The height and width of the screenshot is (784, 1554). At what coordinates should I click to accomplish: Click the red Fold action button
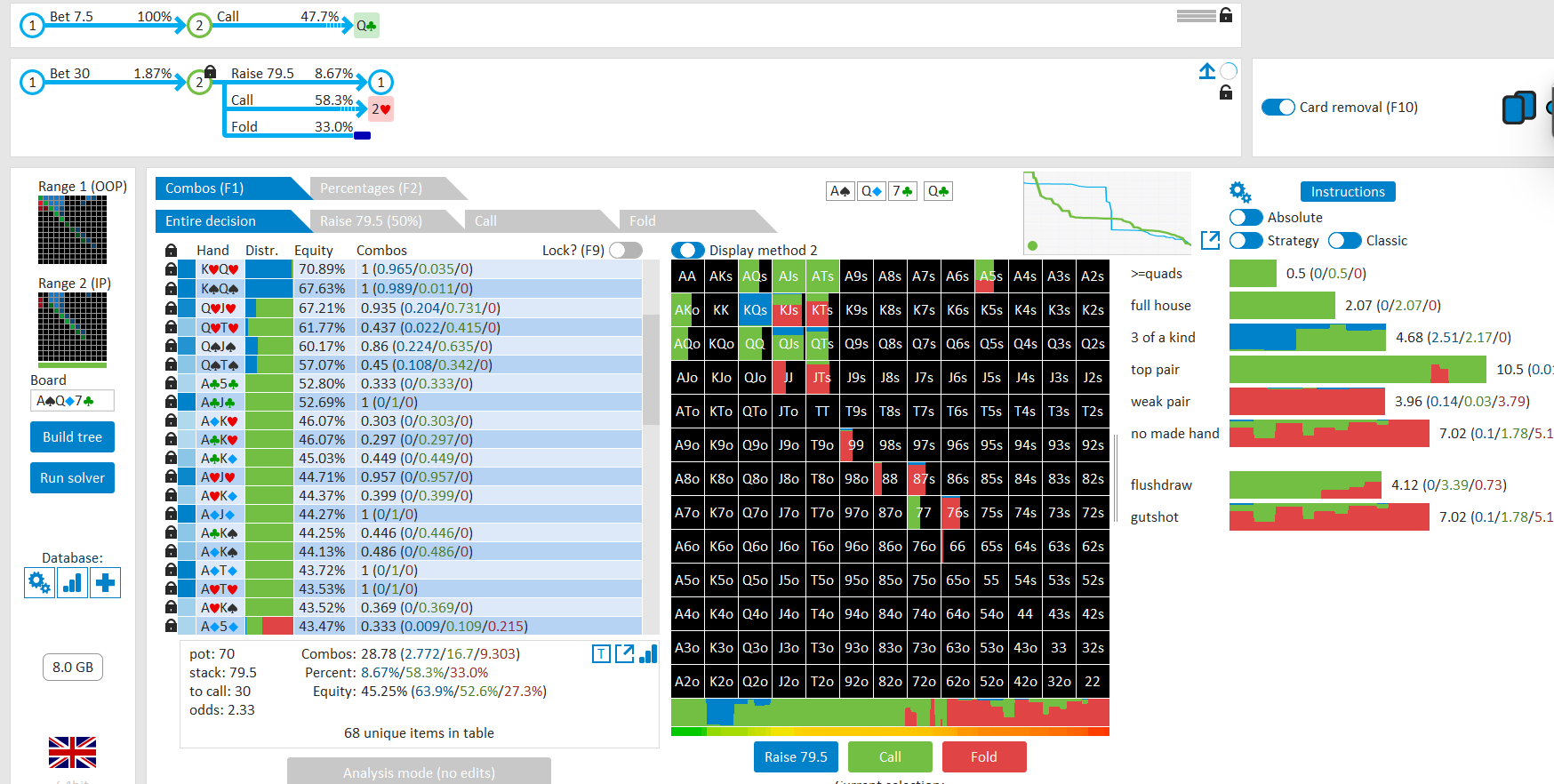click(x=984, y=757)
